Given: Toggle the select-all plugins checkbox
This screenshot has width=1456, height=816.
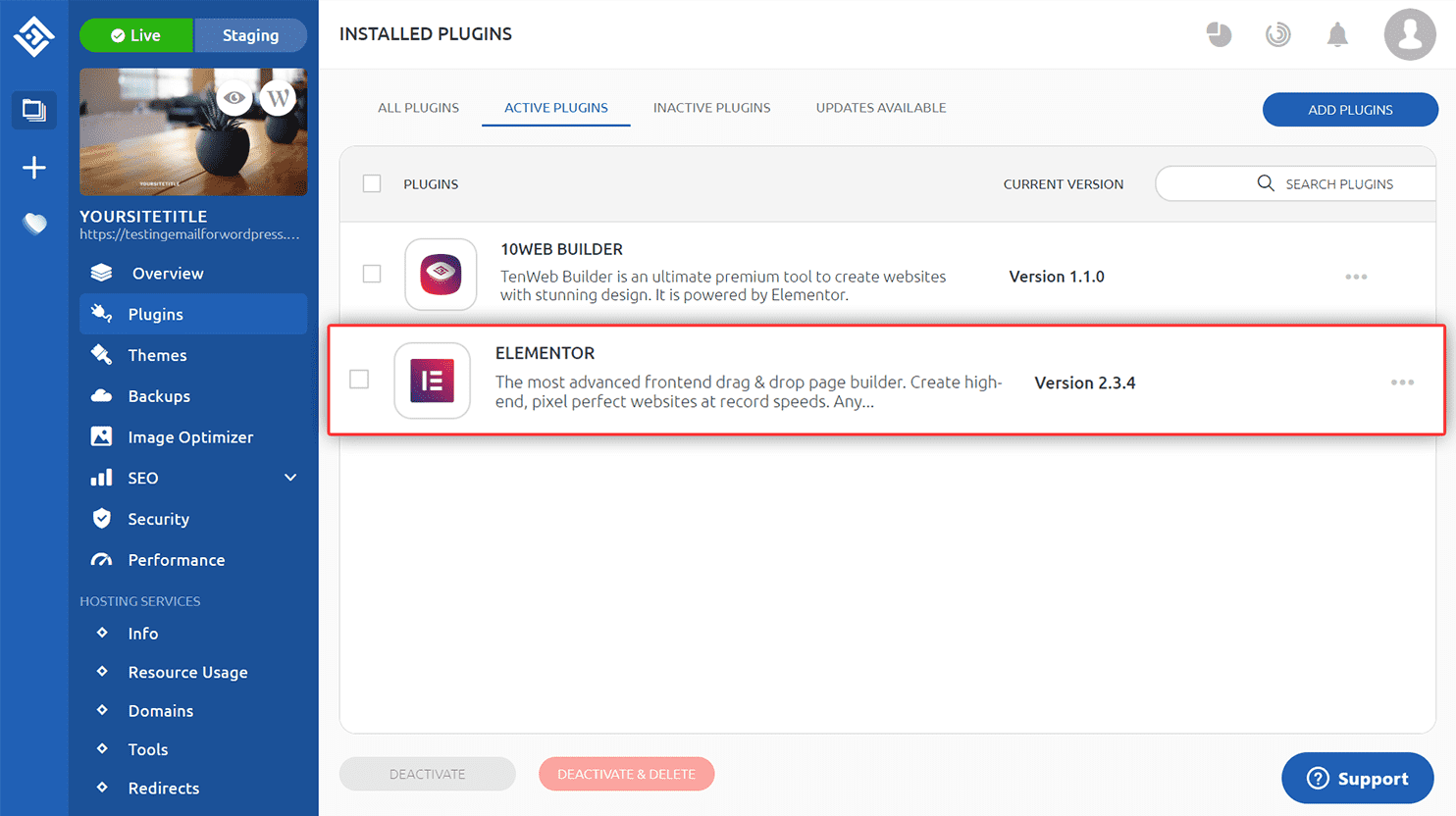Looking at the screenshot, I should (x=372, y=183).
